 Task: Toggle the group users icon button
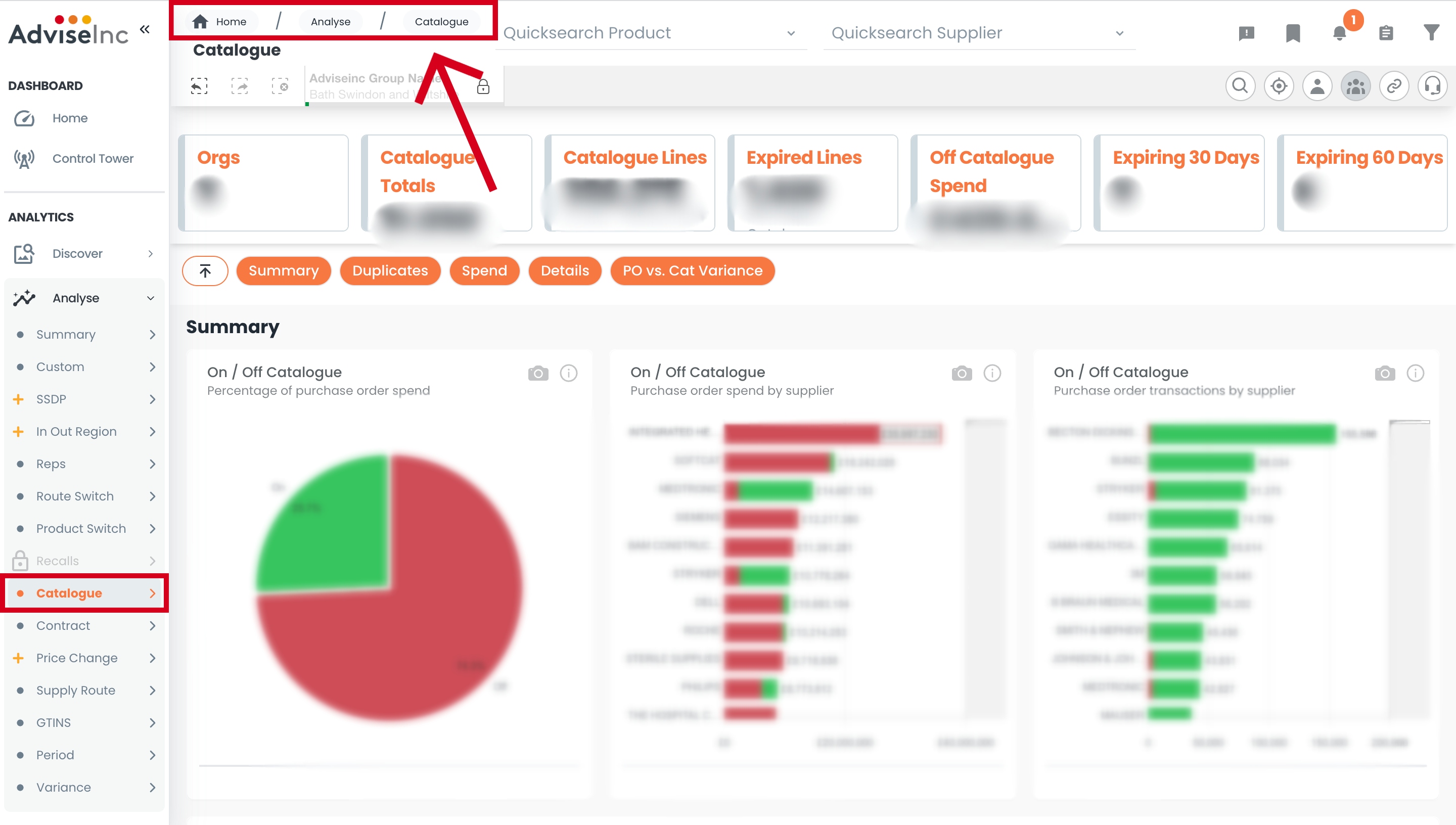click(1355, 86)
